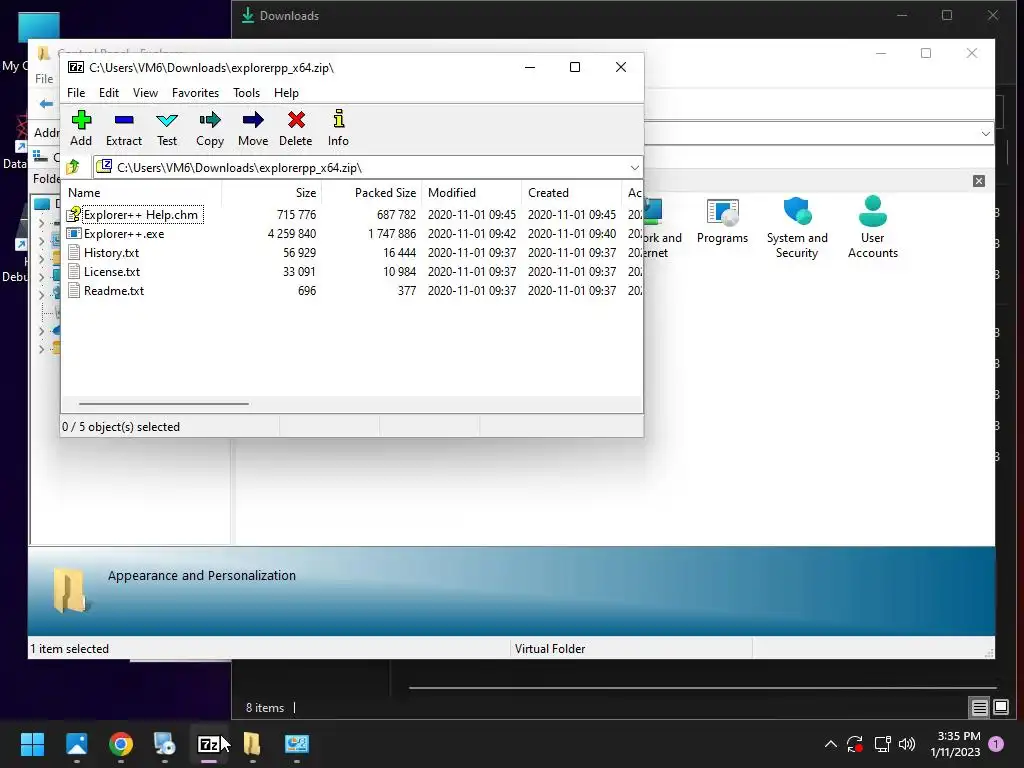Image resolution: width=1024 pixels, height=768 pixels.
Task: Switch Downloads window to large icons view
Action: (x=1000, y=707)
